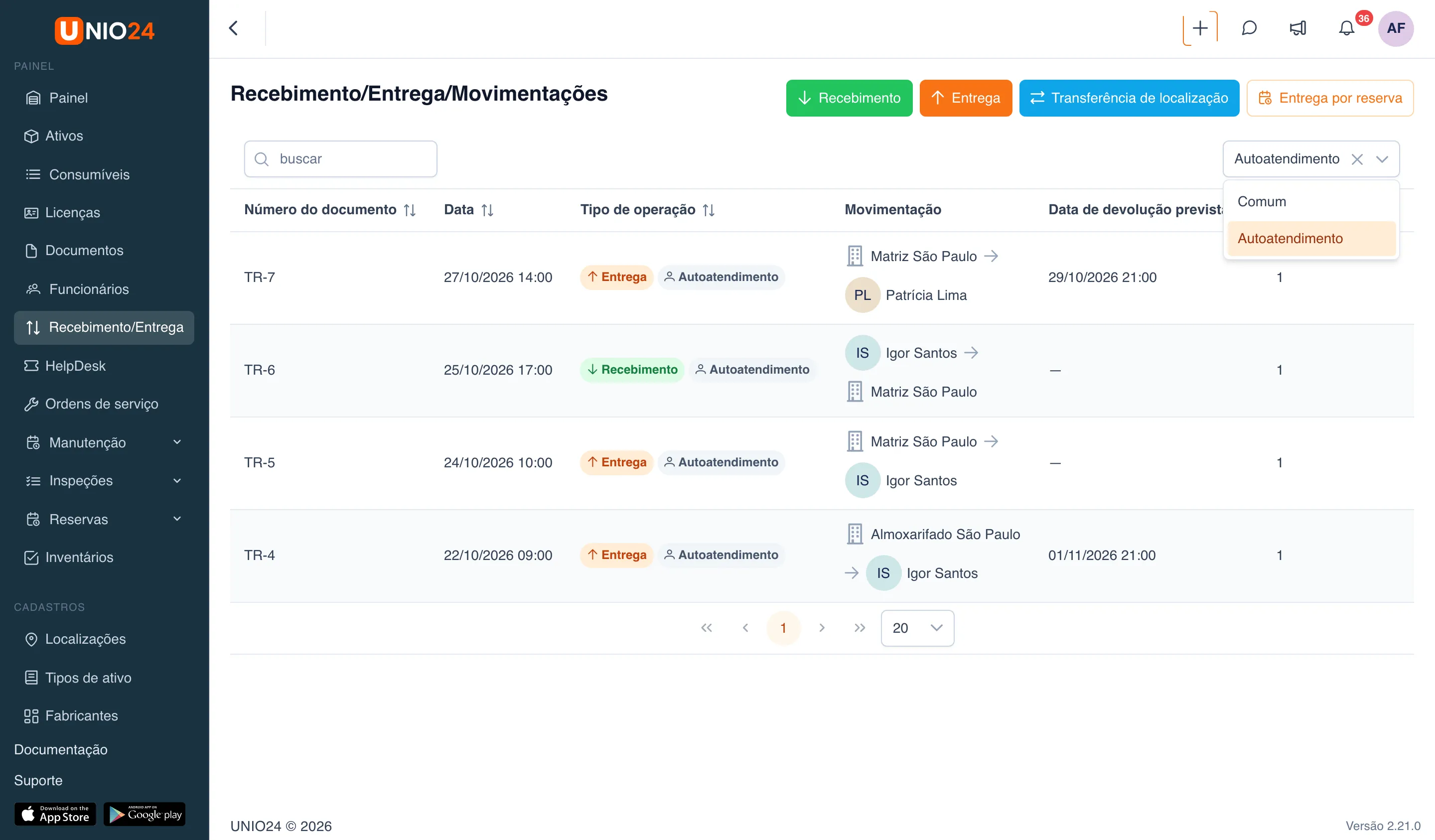
Task: Click the back arrow in top bar
Action: (x=234, y=28)
